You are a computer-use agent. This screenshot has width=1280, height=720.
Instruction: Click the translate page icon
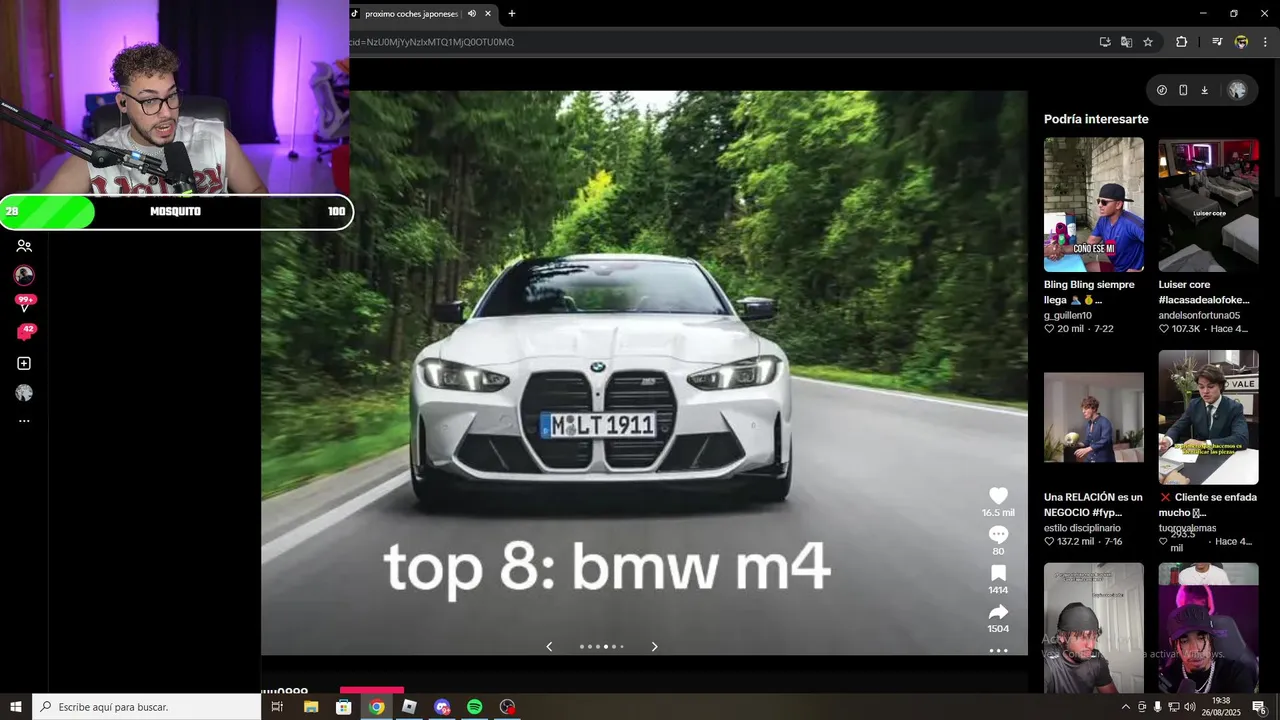(x=1126, y=42)
